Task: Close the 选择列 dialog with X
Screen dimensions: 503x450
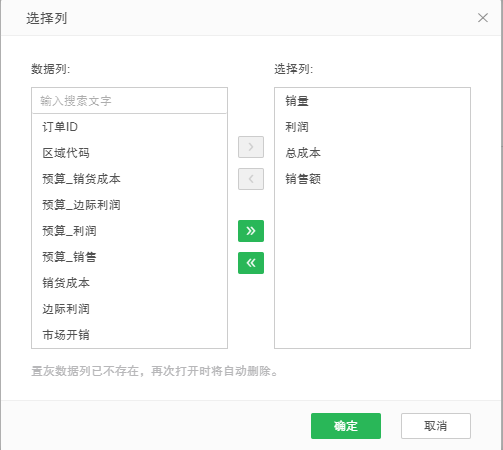Action: 483,18
